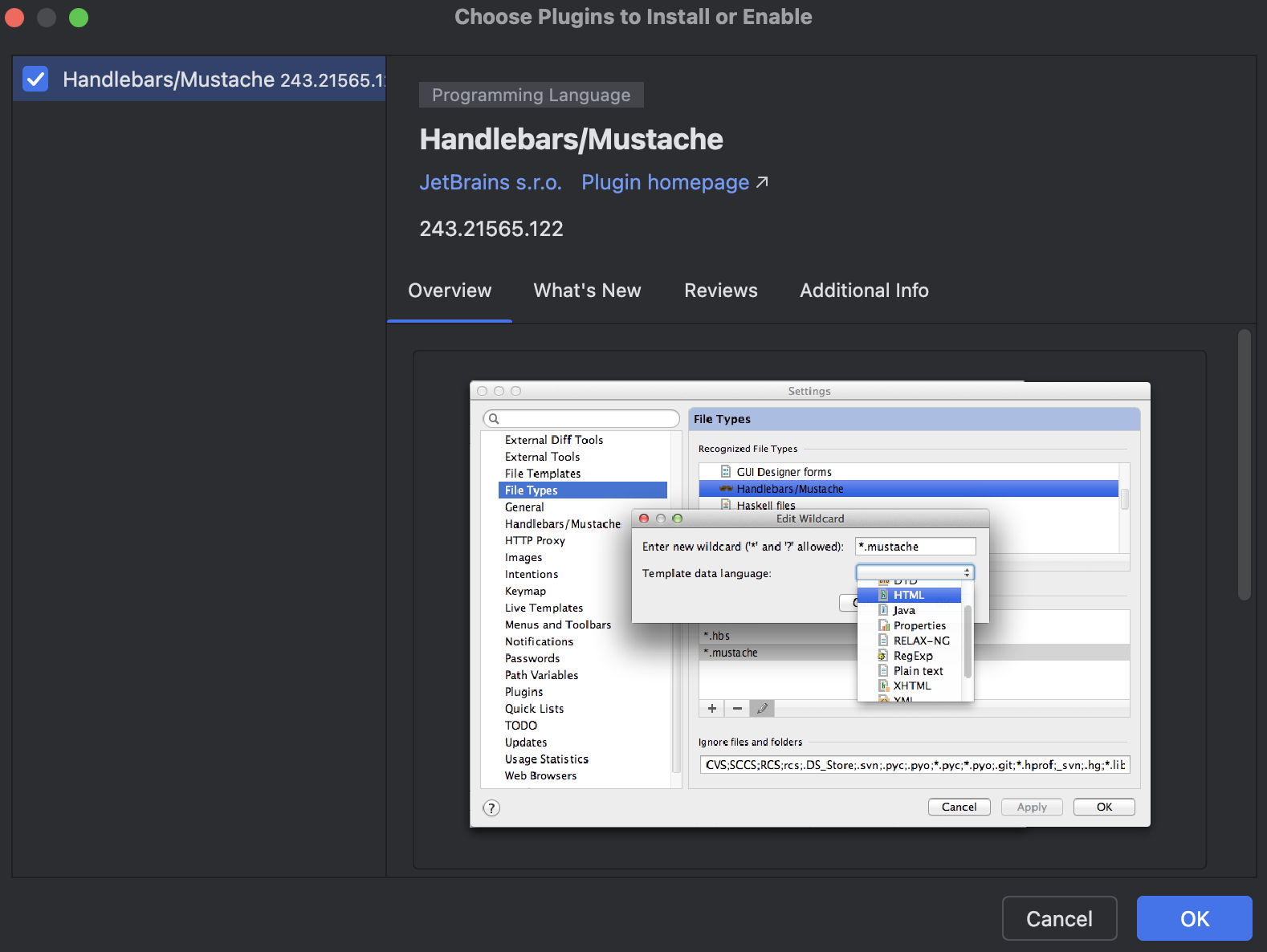
Task: Click the pencil edit-pattern icon in screenshot
Action: [762, 708]
